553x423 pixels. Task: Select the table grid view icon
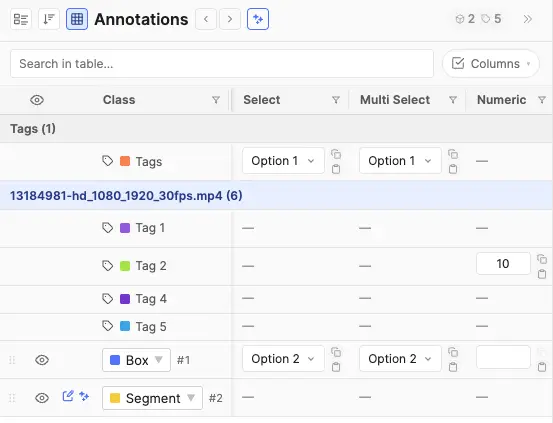click(77, 19)
